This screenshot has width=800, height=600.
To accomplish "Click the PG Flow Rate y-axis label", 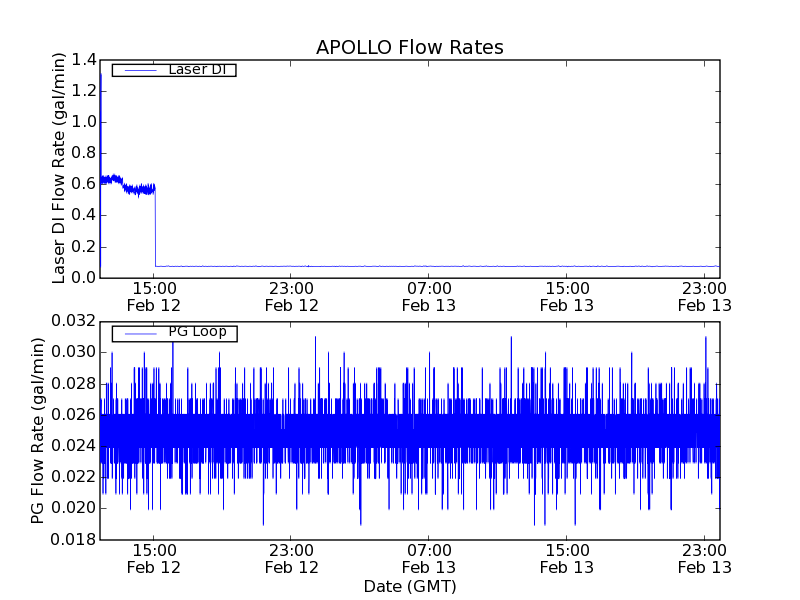I will (38, 430).
